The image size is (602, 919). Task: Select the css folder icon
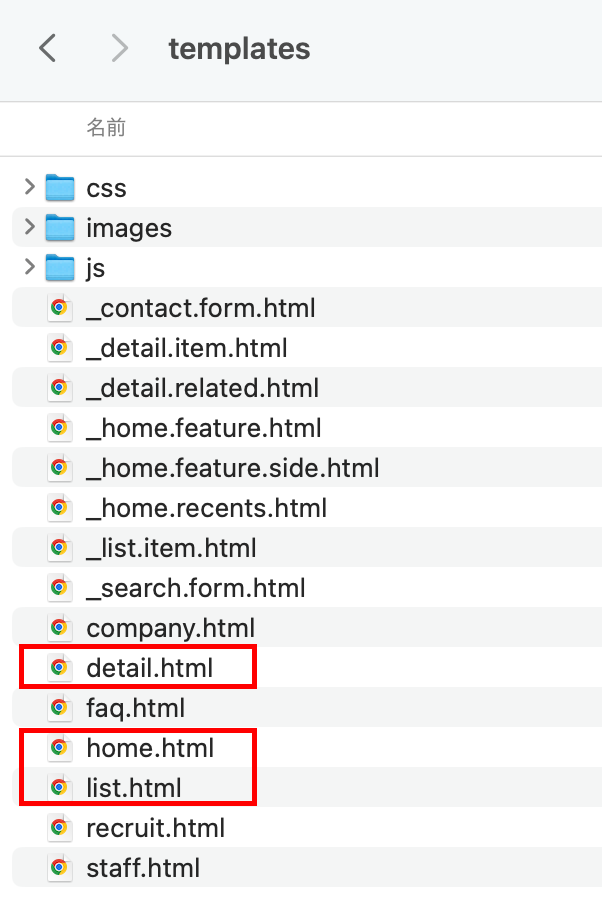(60, 188)
